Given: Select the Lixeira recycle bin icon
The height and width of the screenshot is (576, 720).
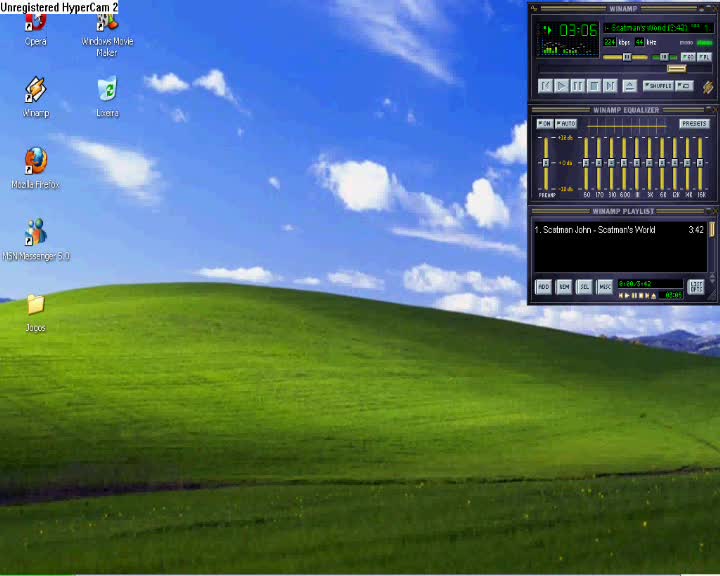Looking at the screenshot, I should tap(107, 97).
